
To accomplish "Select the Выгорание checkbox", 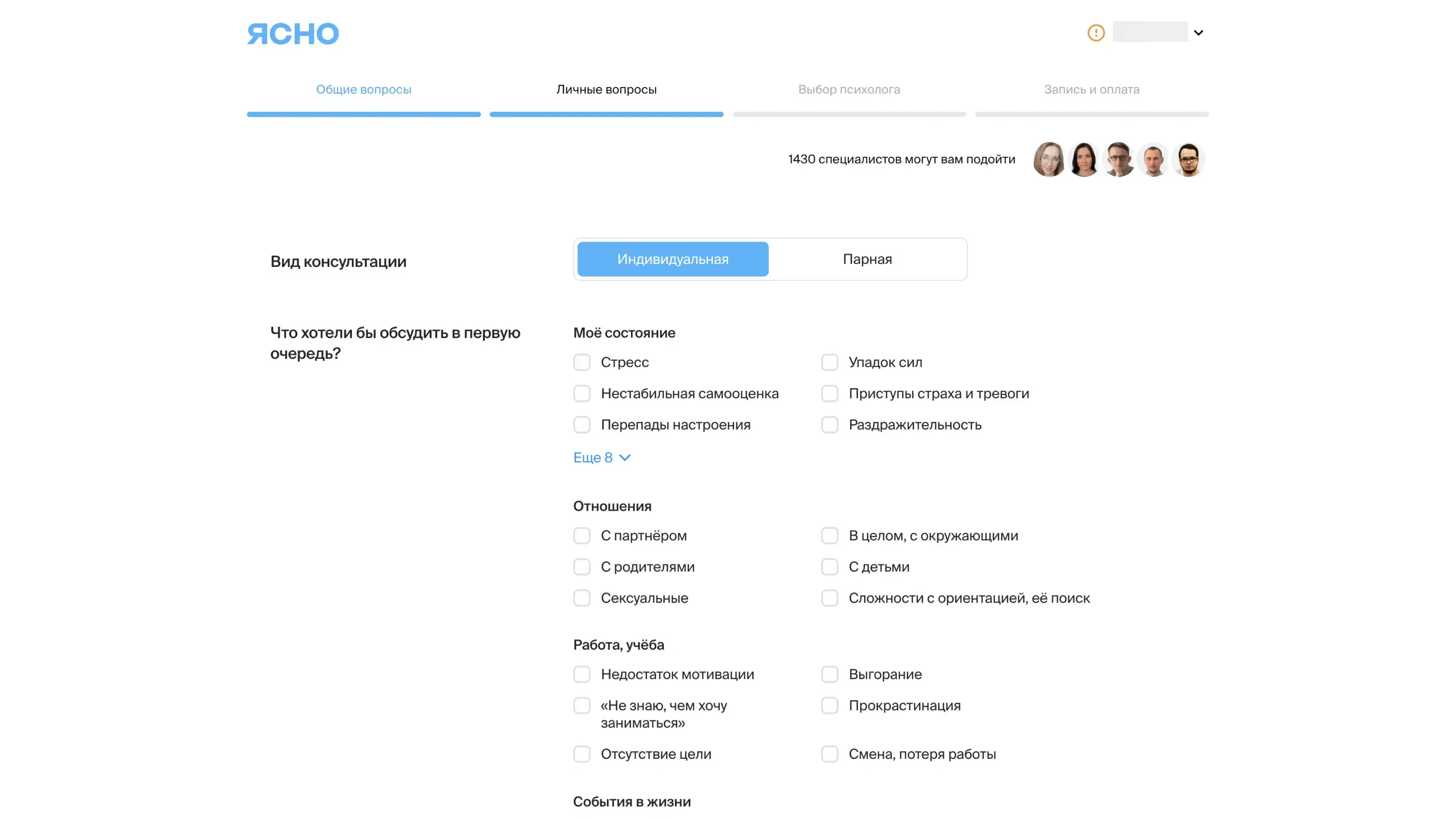I will (x=829, y=674).
